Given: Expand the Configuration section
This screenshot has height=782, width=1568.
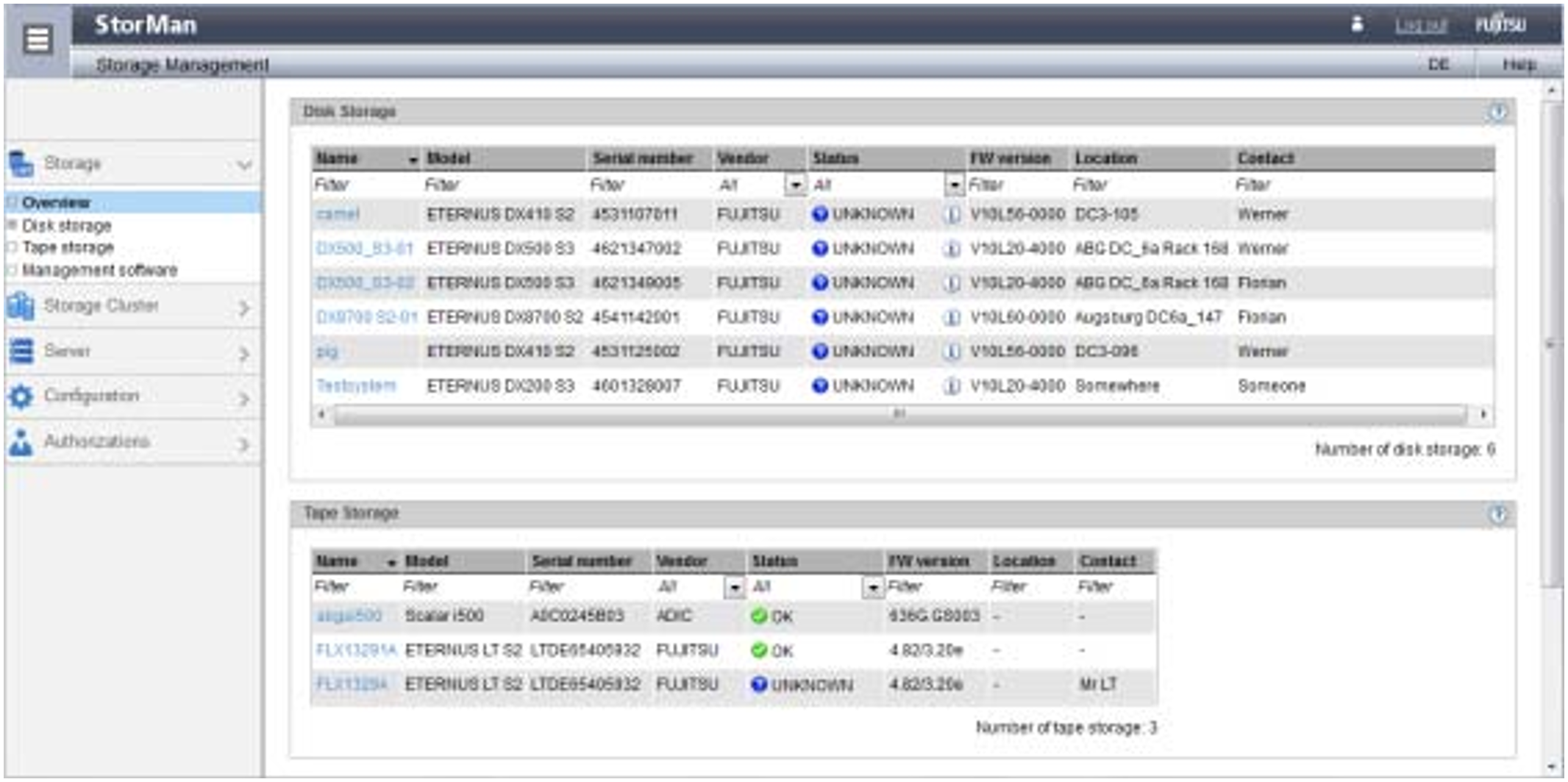Looking at the screenshot, I should (244, 399).
